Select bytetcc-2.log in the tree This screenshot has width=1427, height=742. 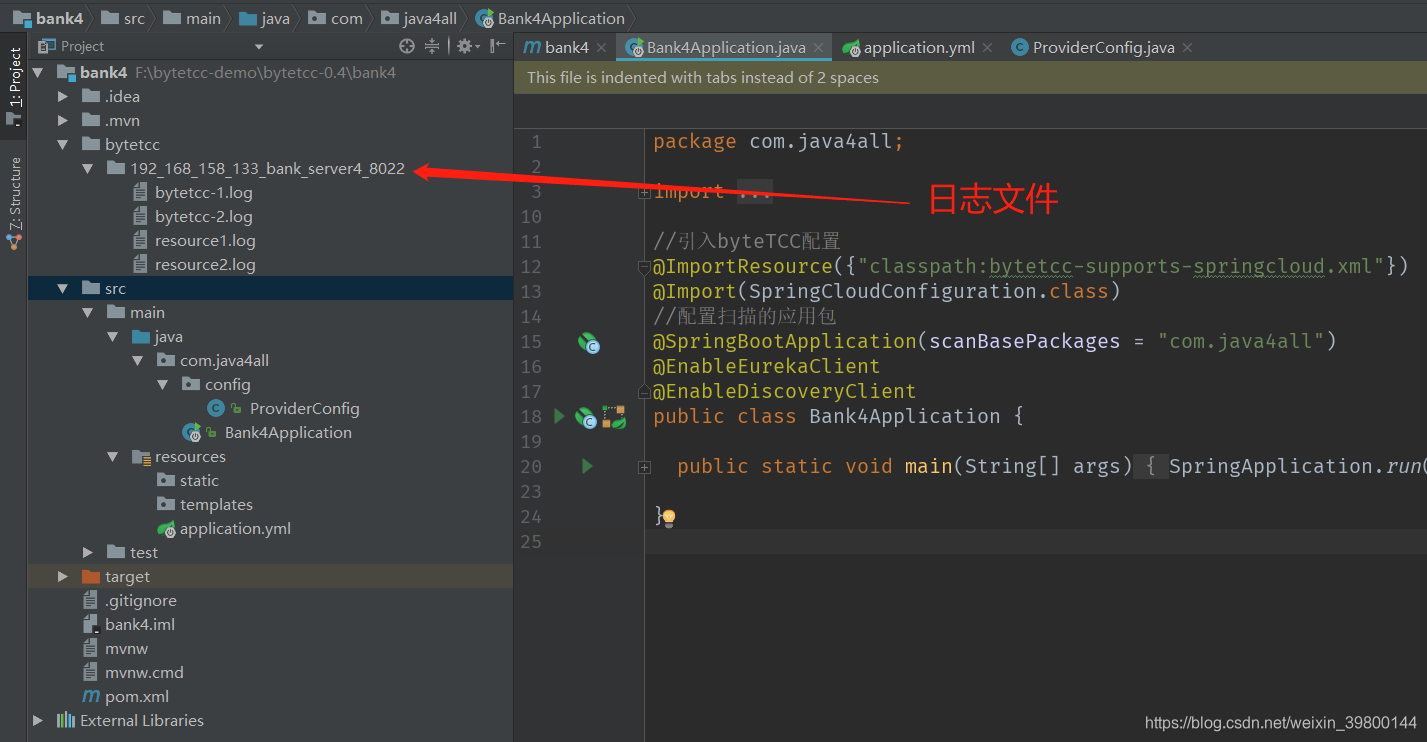tap(204, 216)
